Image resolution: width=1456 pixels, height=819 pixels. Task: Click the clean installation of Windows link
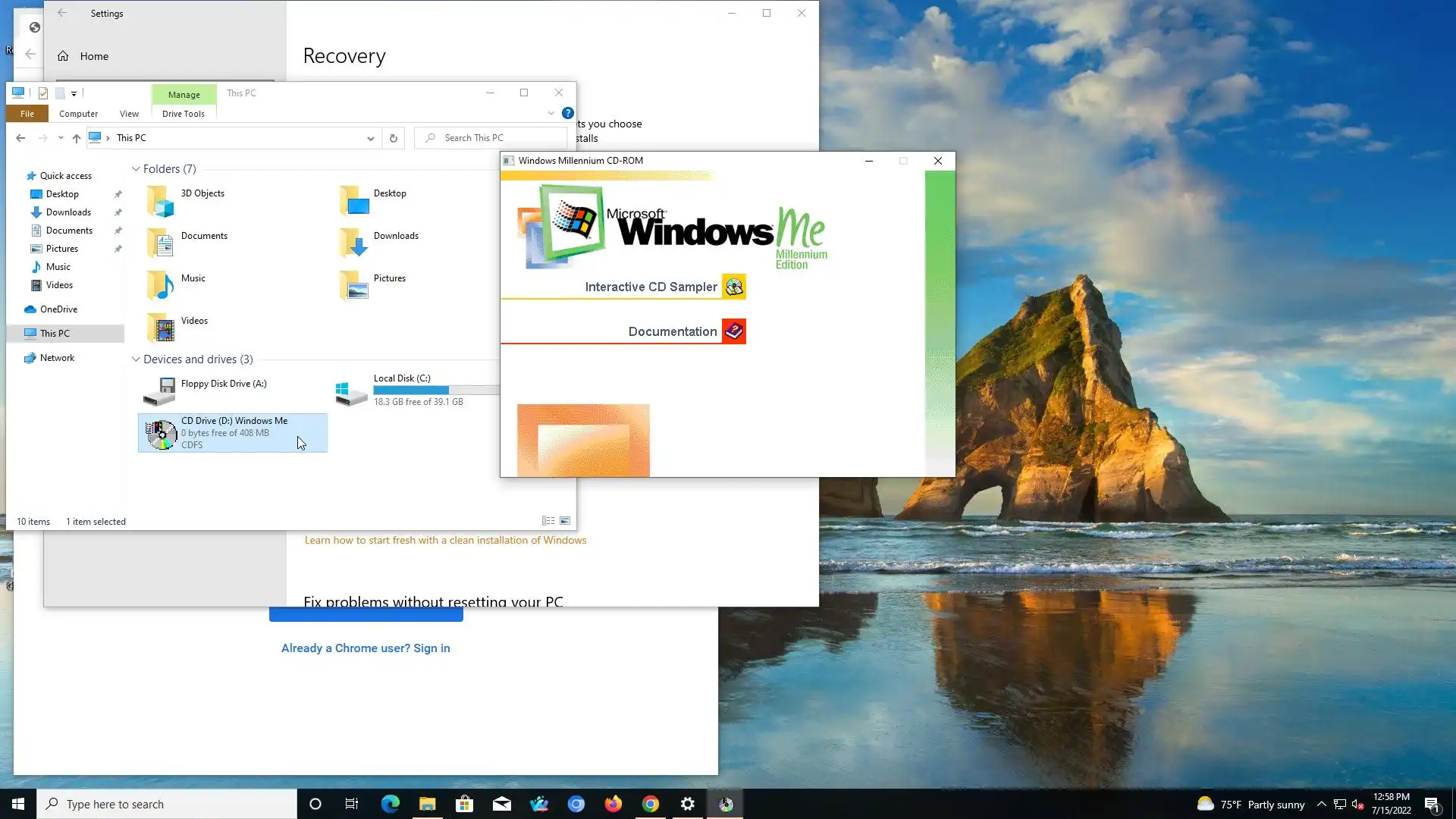point(445,540)
